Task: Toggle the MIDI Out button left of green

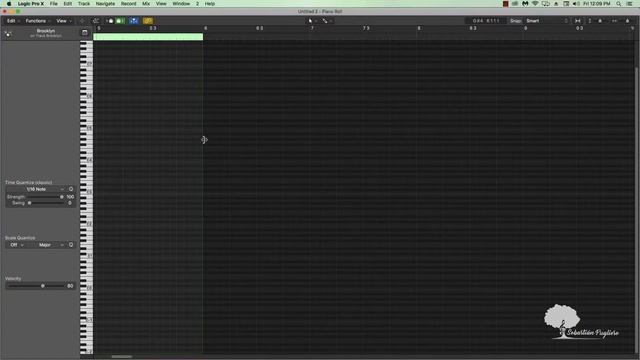Action: [x=110, y=21]
